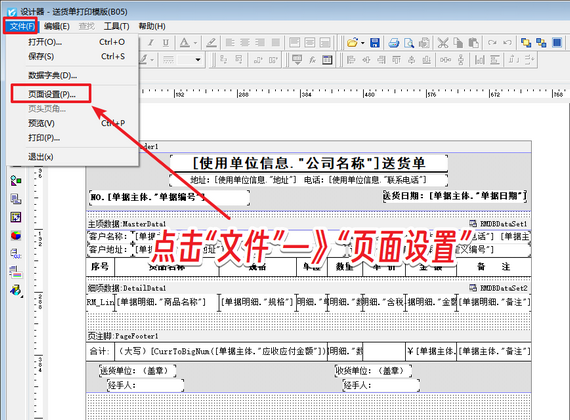This screenshot has height=420, width=570.
Task: Send object to back icon
Action: point(541,43)
